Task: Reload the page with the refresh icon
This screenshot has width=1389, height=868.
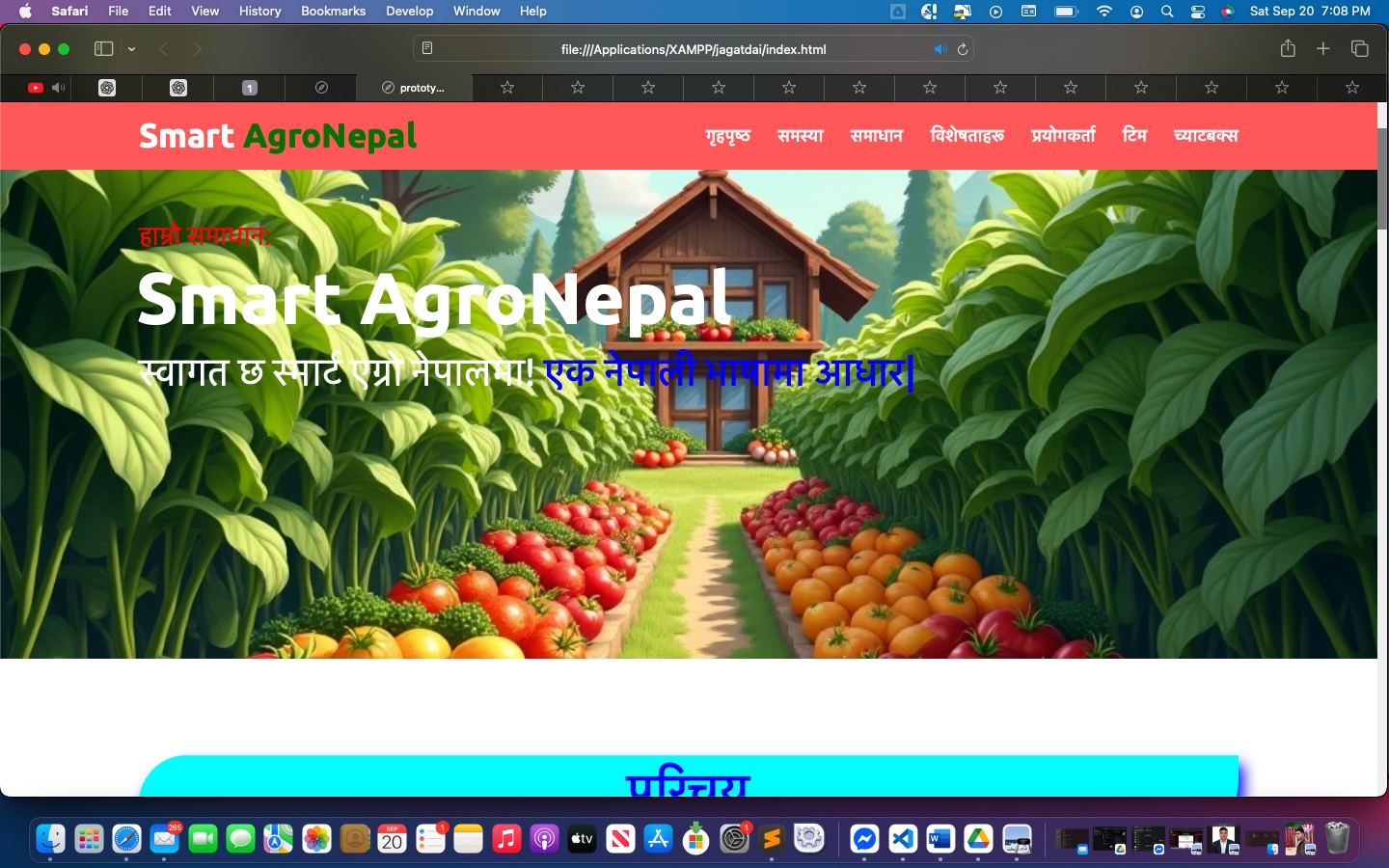Action: click(x=963, y=49)
